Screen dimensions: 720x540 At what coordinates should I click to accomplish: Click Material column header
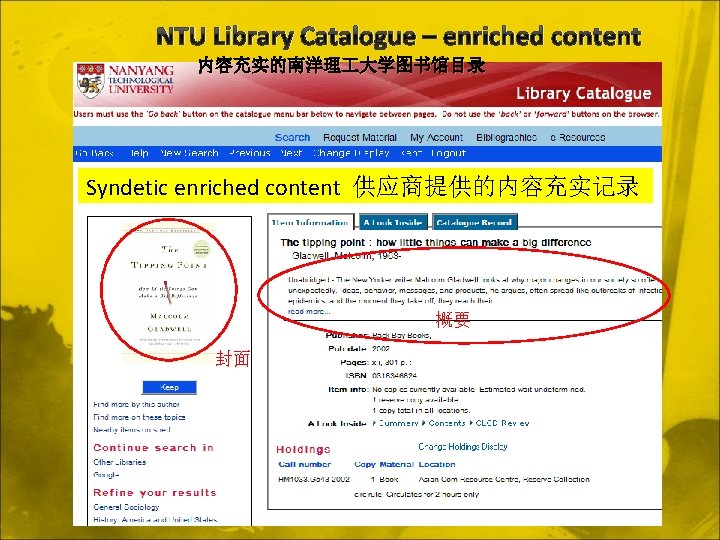(397, 464)
